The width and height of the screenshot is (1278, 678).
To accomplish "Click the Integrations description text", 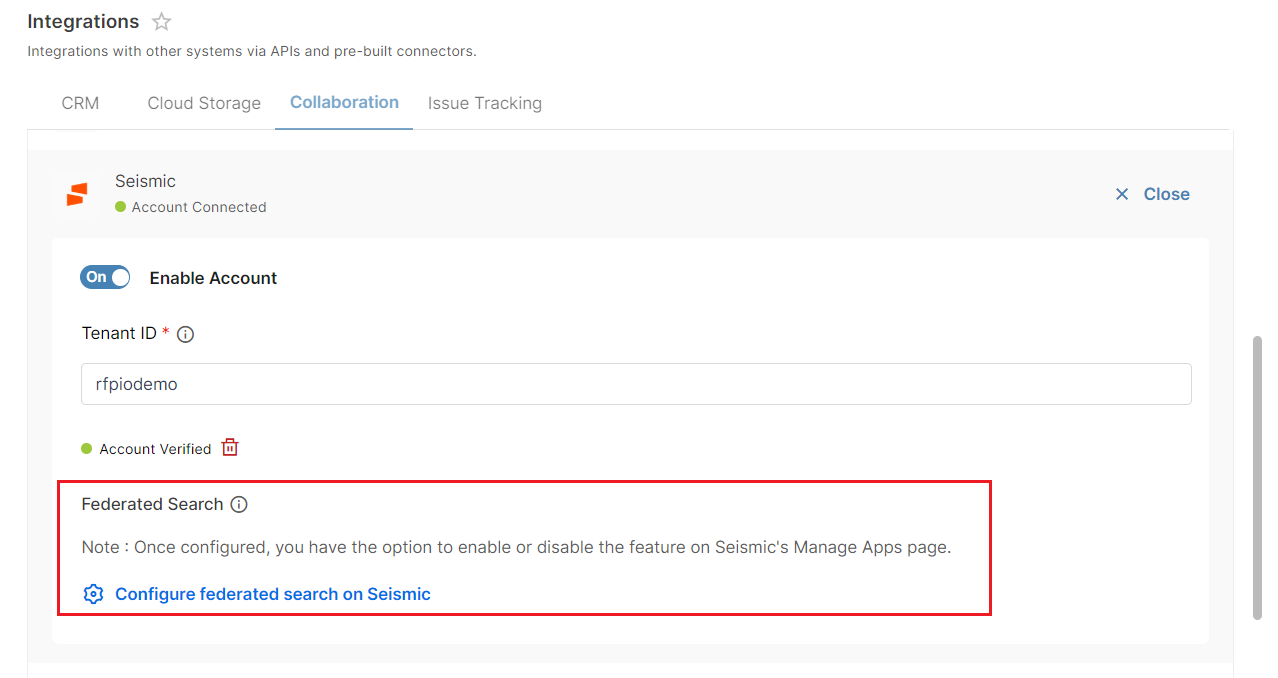I will [252, 51].
